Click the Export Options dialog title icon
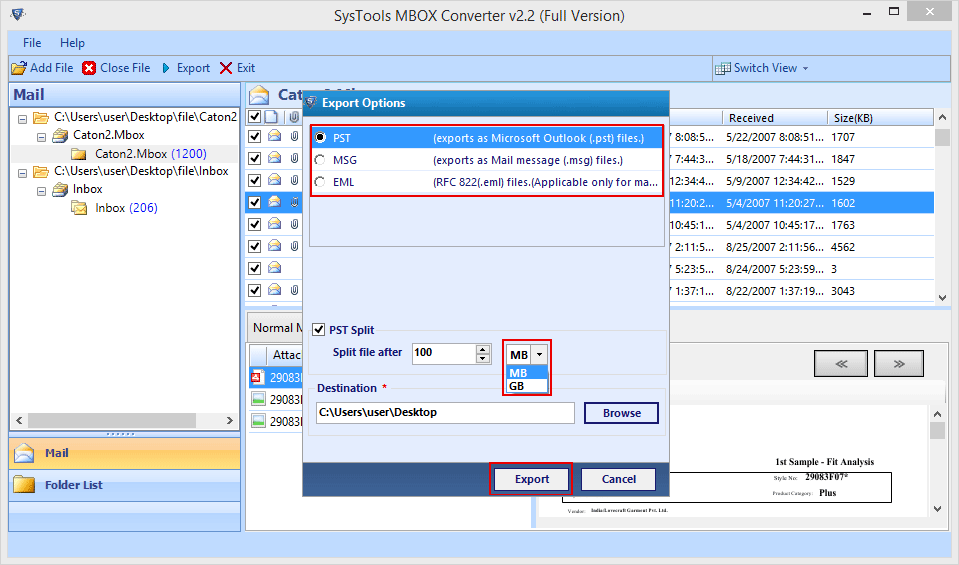This screenshot has height=565, width=959. tap(311, 102)
